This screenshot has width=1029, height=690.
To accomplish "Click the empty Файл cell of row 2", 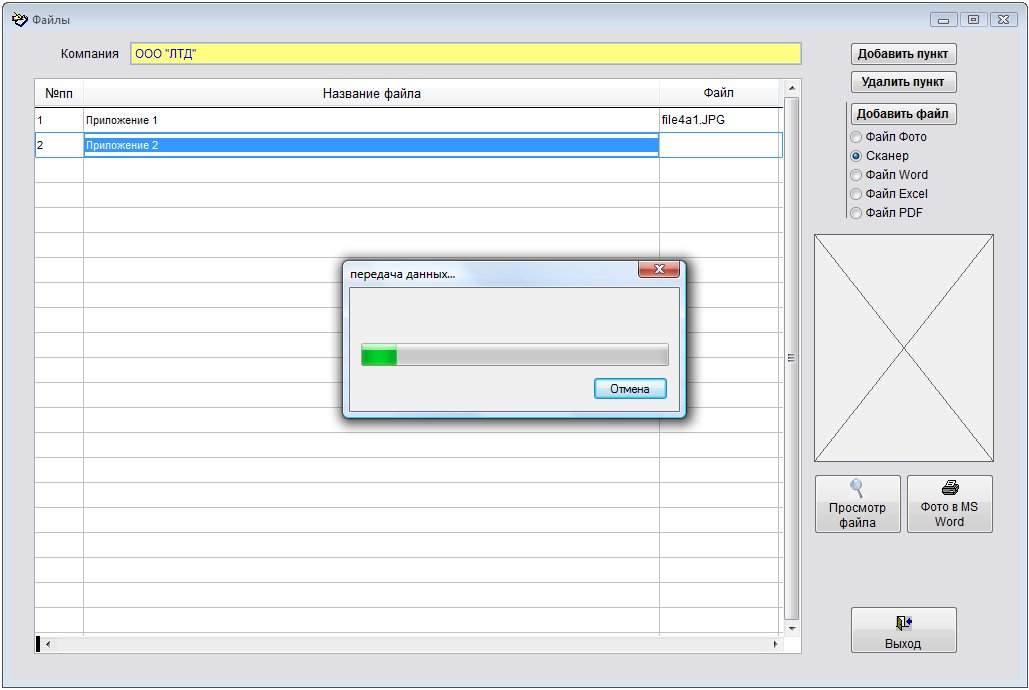I will coord(721,145).
